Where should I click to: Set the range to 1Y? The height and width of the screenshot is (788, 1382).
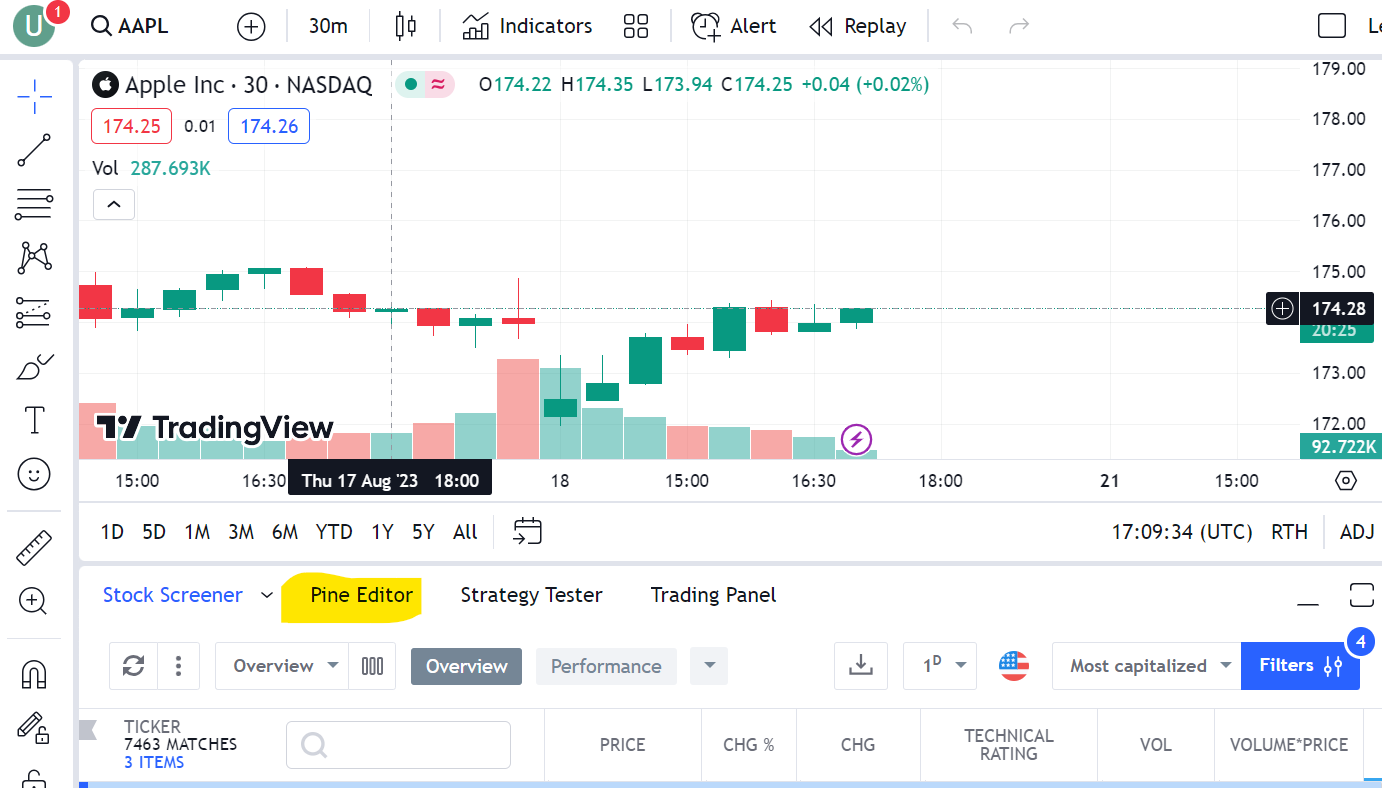(382, 532)
